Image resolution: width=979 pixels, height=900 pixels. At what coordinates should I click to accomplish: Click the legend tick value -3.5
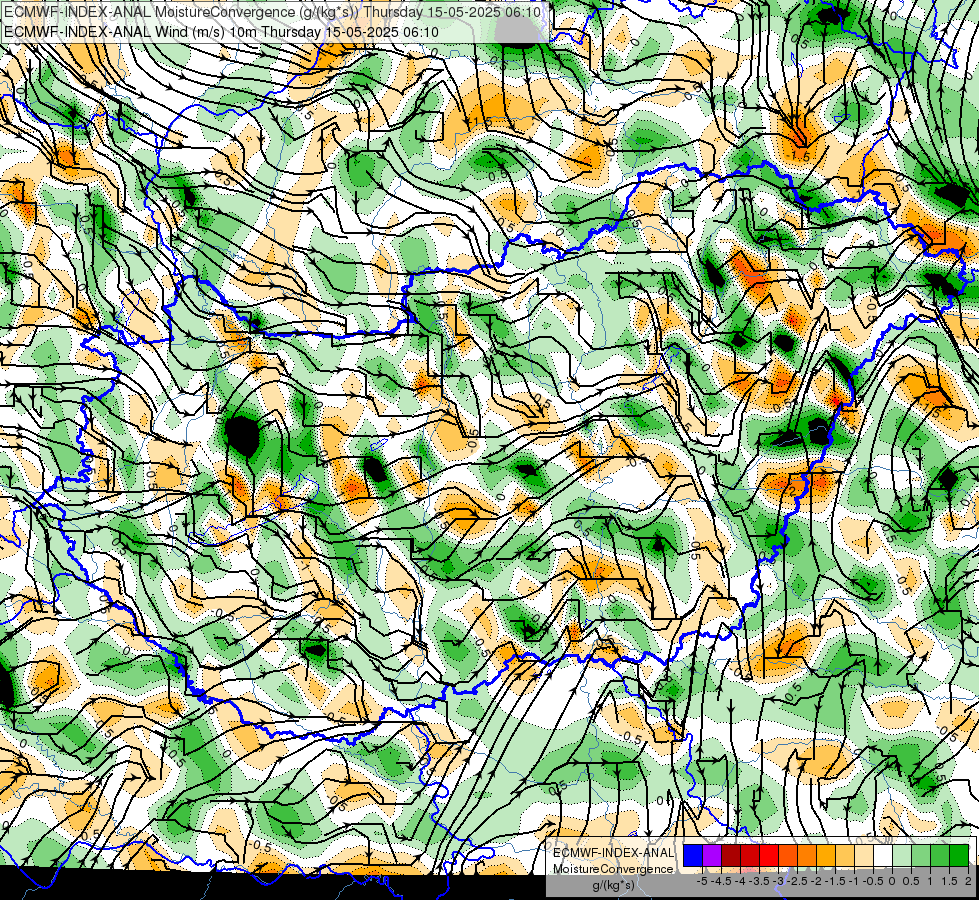[759, 881]
